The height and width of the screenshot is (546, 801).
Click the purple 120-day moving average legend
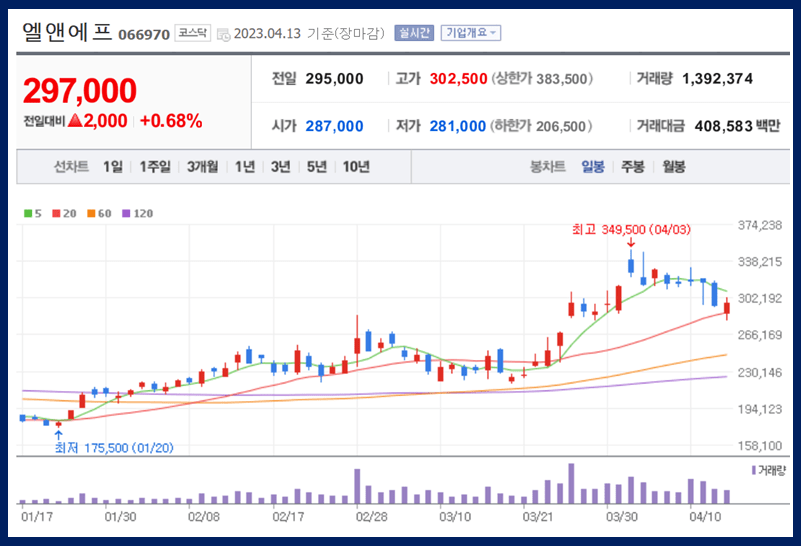click(x=137, y=213)
